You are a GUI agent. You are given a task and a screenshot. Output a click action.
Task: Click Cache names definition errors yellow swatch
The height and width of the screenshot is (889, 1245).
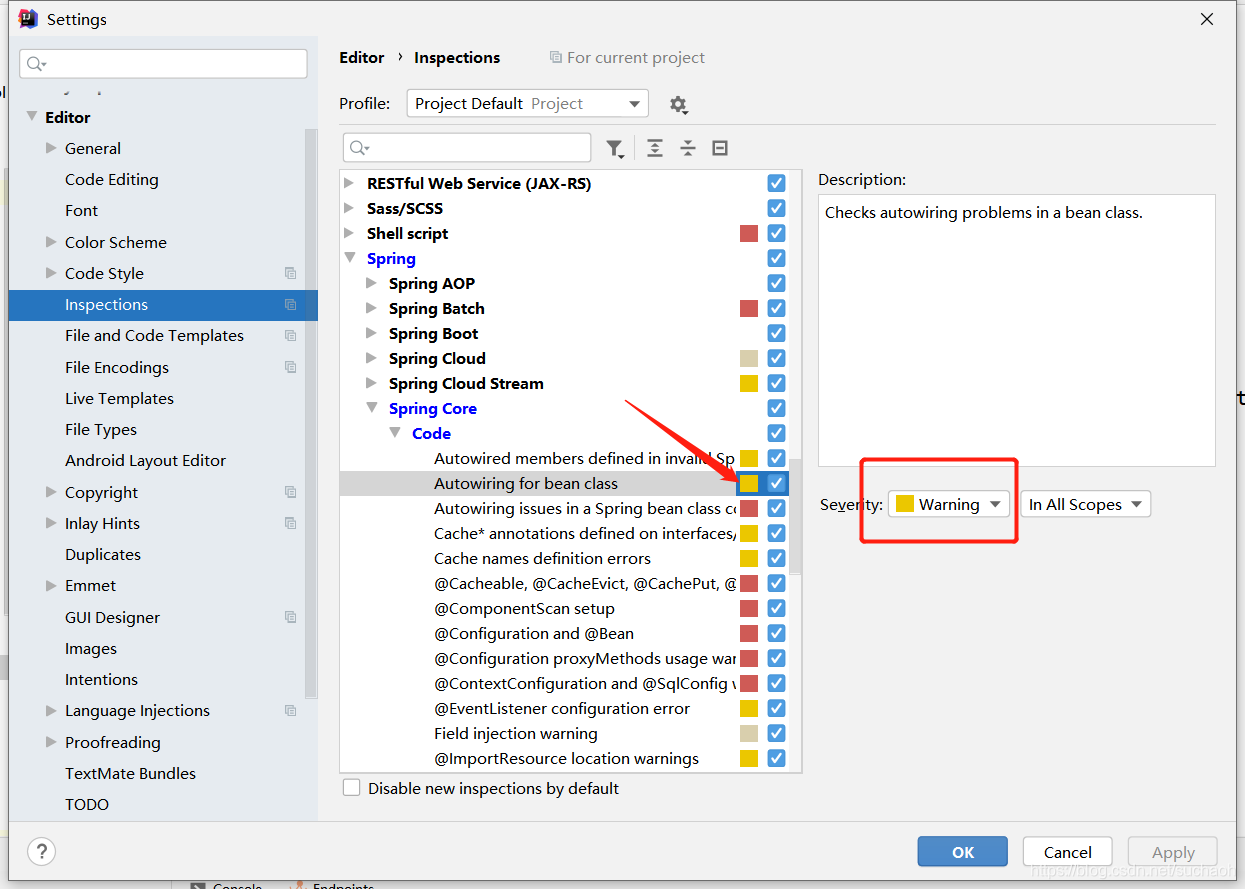[x=749, y=558]
